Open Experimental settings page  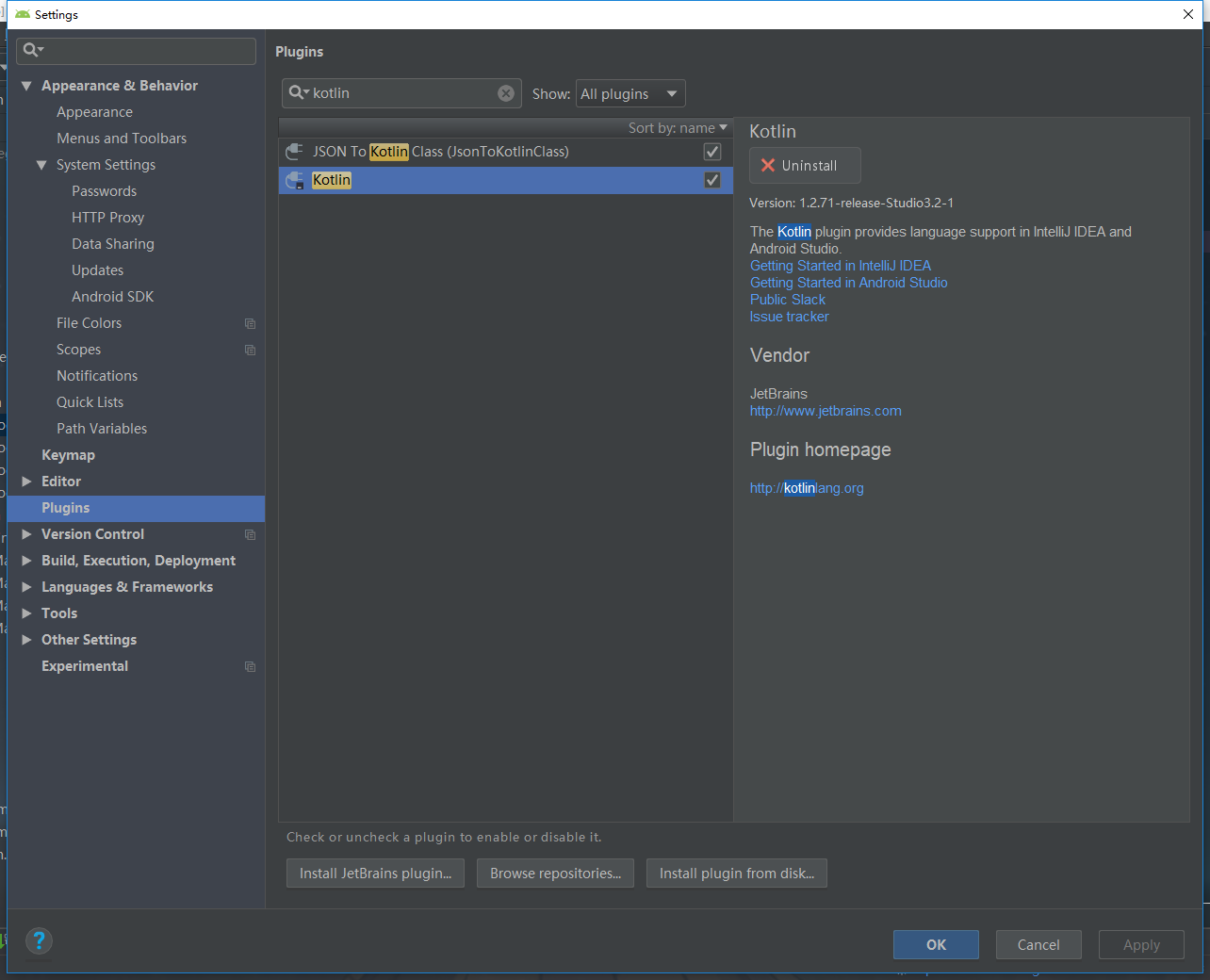pos(85,666)
